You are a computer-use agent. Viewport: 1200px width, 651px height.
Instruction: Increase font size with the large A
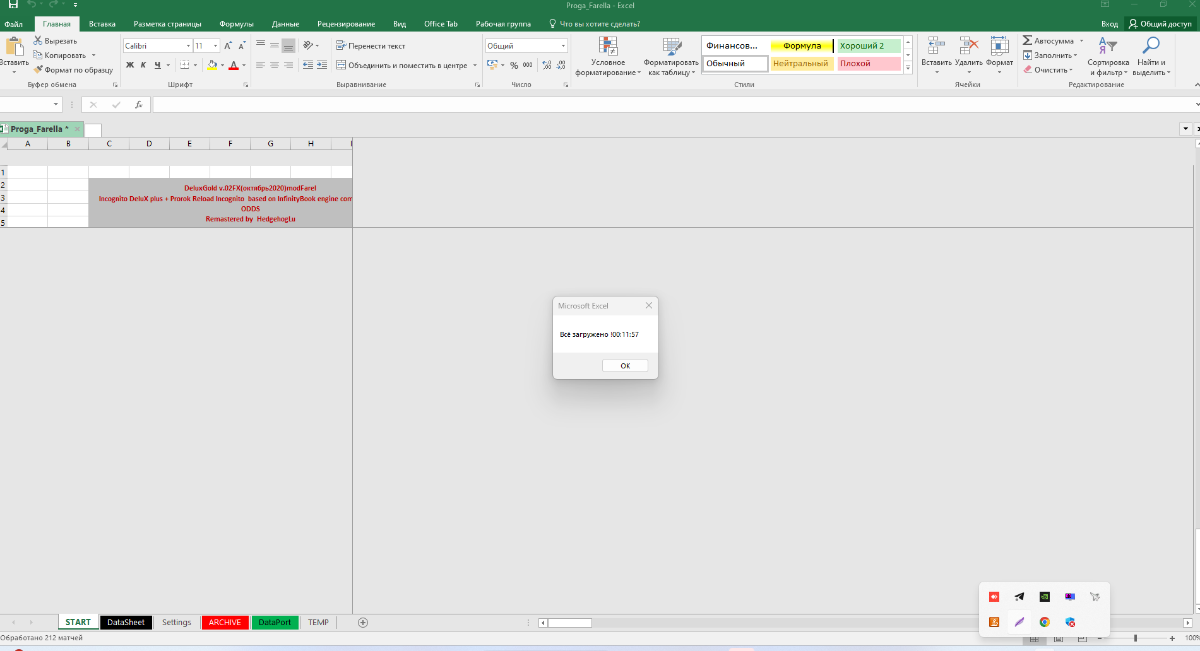click(228, 46)
